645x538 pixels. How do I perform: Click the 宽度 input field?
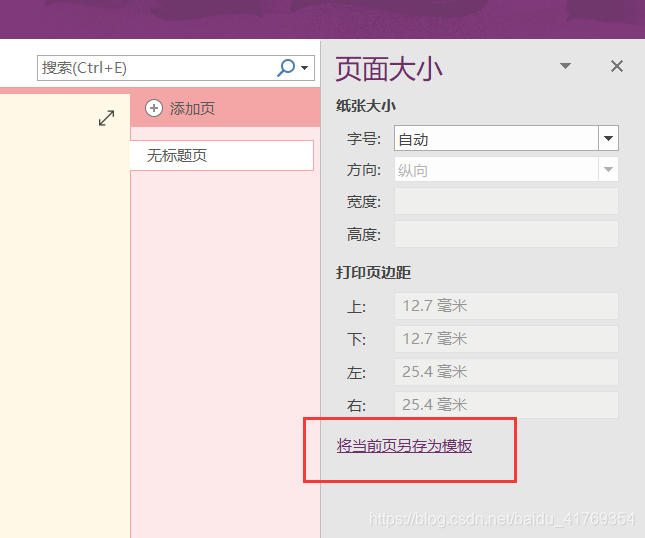[506, 201]
